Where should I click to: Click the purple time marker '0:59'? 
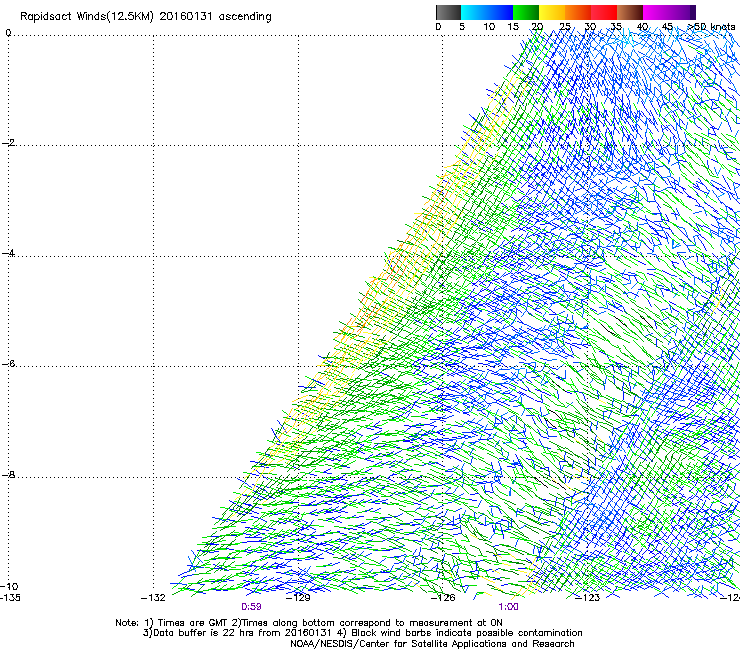click(x=252, y=607)
